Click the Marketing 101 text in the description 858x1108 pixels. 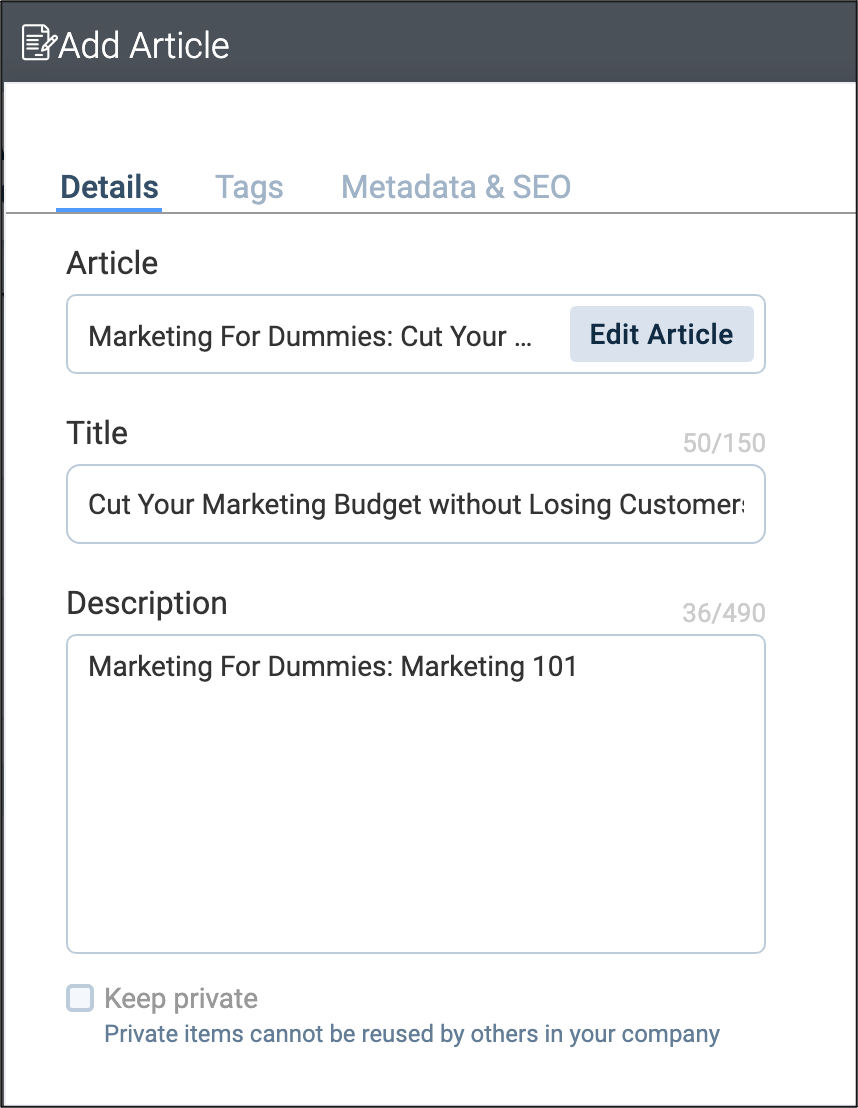point(489,666)
